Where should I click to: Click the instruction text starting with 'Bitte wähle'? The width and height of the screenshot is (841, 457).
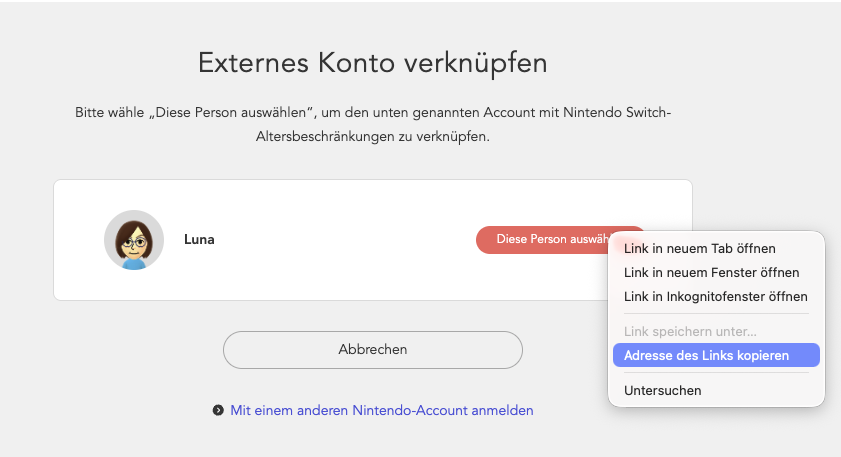pos(373,124)
